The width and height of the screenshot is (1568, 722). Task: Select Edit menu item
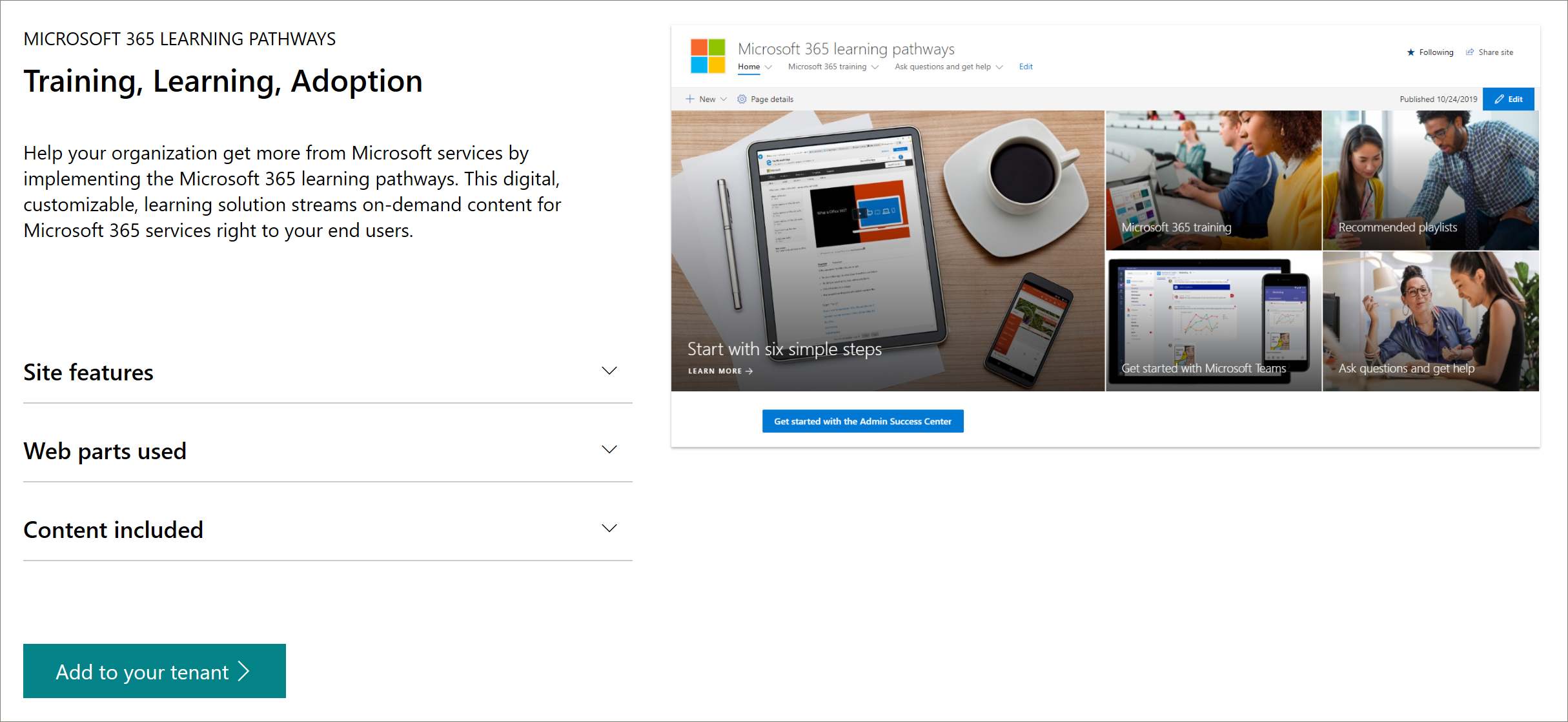1024,66
